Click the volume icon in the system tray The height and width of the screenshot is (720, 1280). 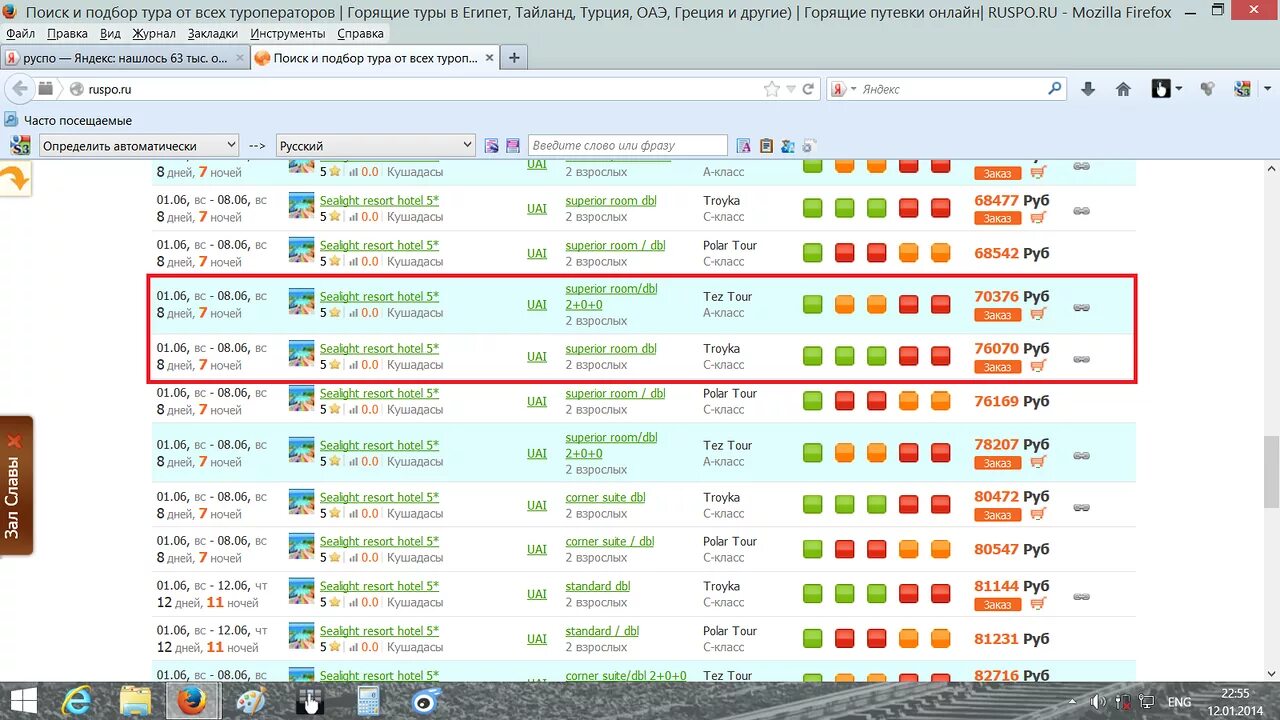pos(1098,702)
